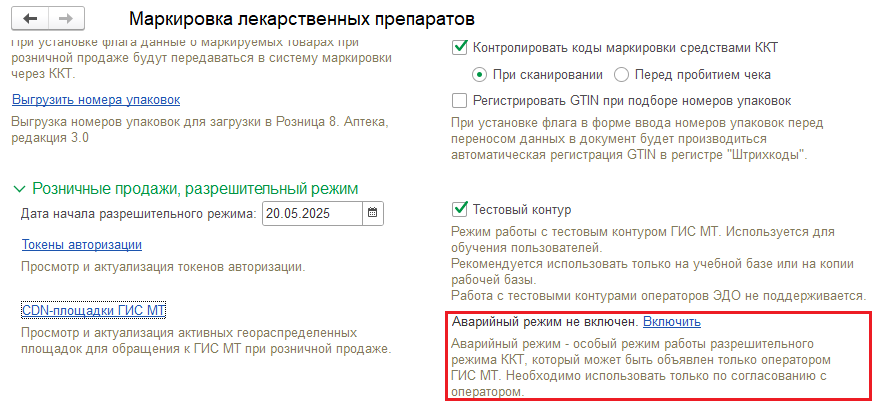The width and height of the screenshot is (885, 404).
Task: Toggle Контролировать коды маркировки средствами ККТ checkbox
Action: pyautogui.click(x=460, y=48)
